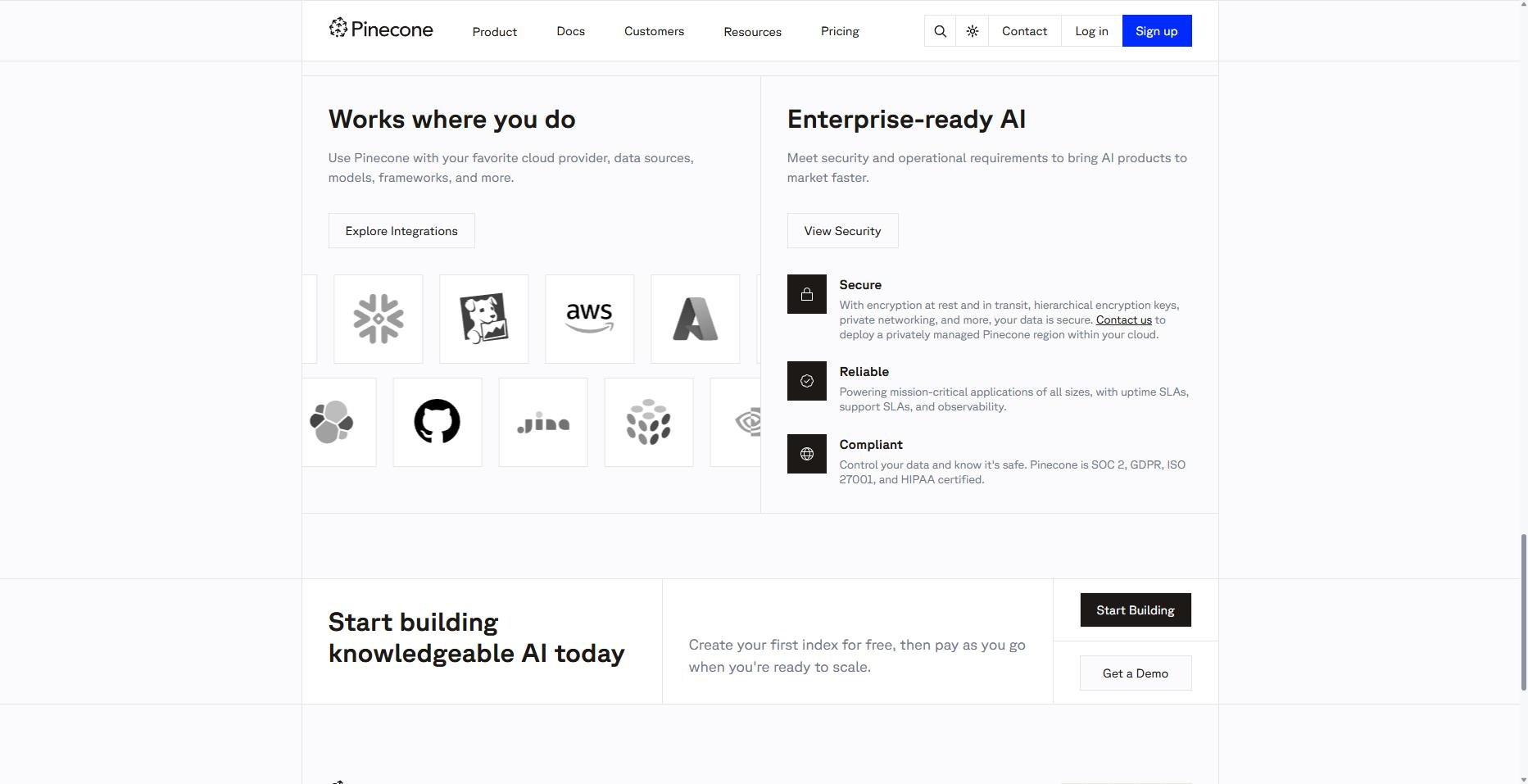The width and height of the screenshot is (1528, 784).
Task: Click 'Start building knowledgeable AI today' heading
Action: pyautogui.click(x=477, y=638)
